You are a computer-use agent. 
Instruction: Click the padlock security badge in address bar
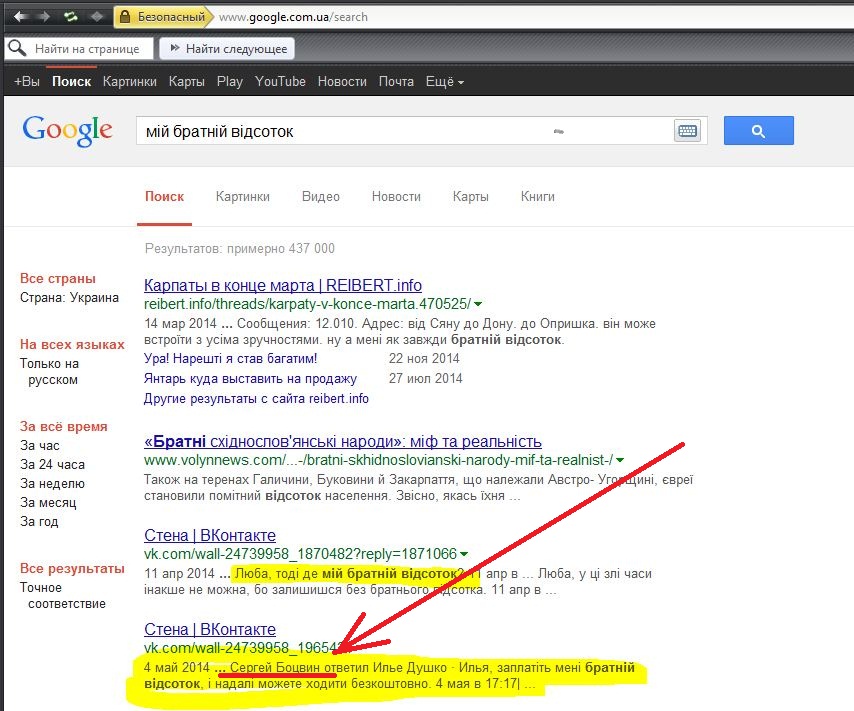[124, 17]
